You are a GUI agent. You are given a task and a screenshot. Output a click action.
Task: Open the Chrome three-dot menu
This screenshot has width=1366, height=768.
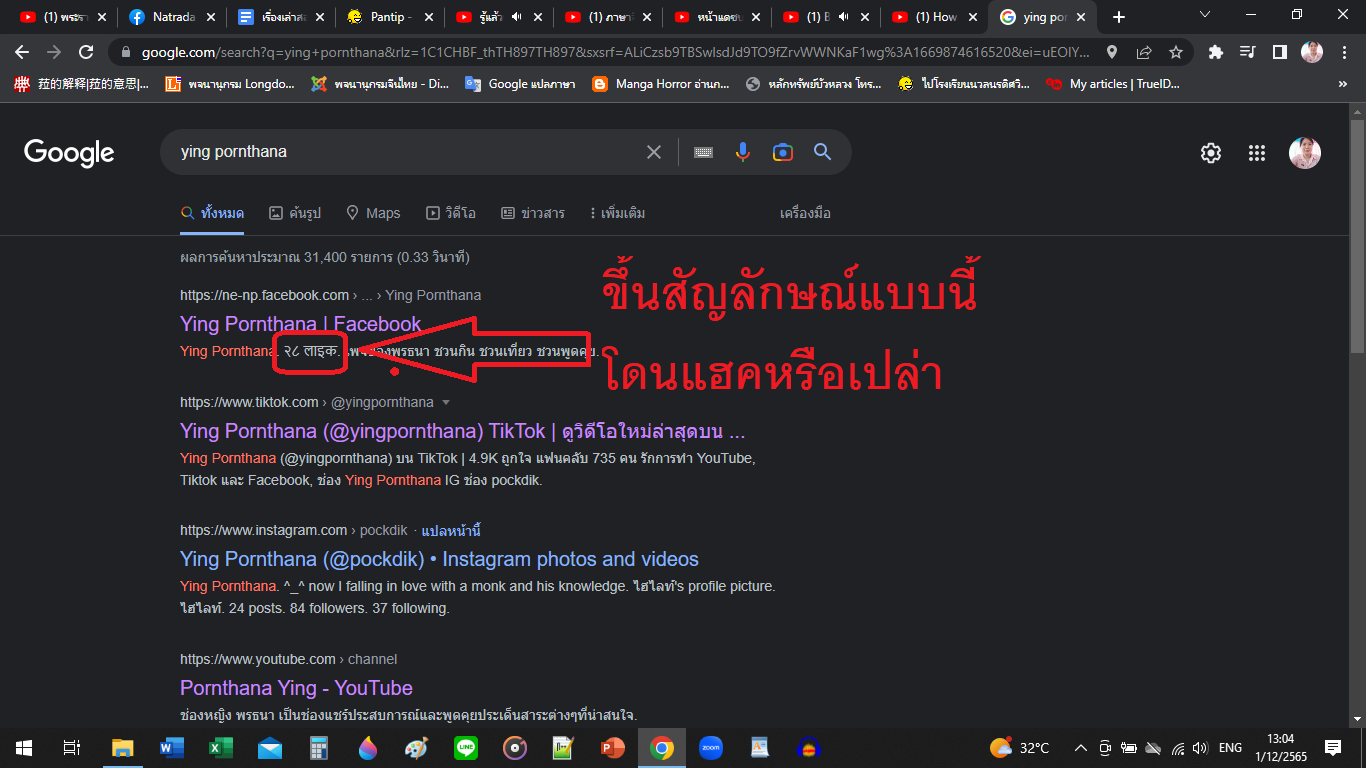[1345, 52]
